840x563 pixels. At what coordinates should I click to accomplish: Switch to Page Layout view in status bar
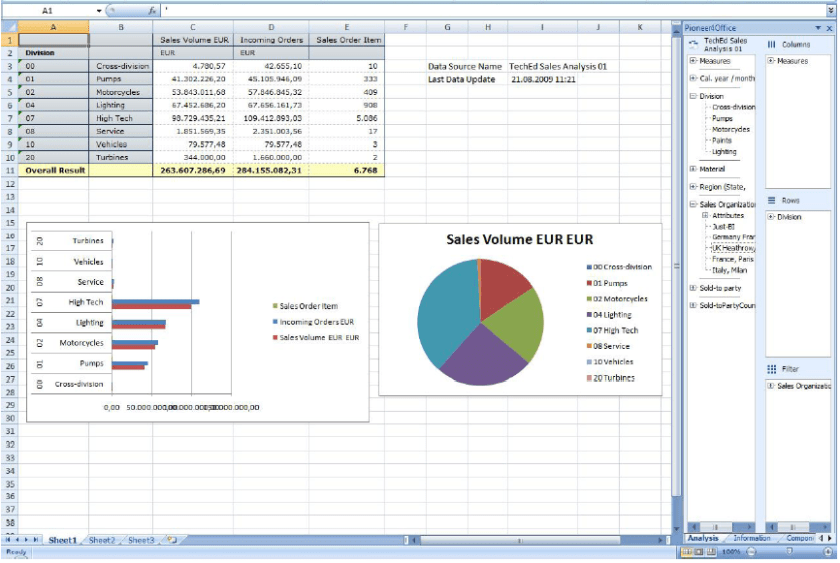click(699, 552)
